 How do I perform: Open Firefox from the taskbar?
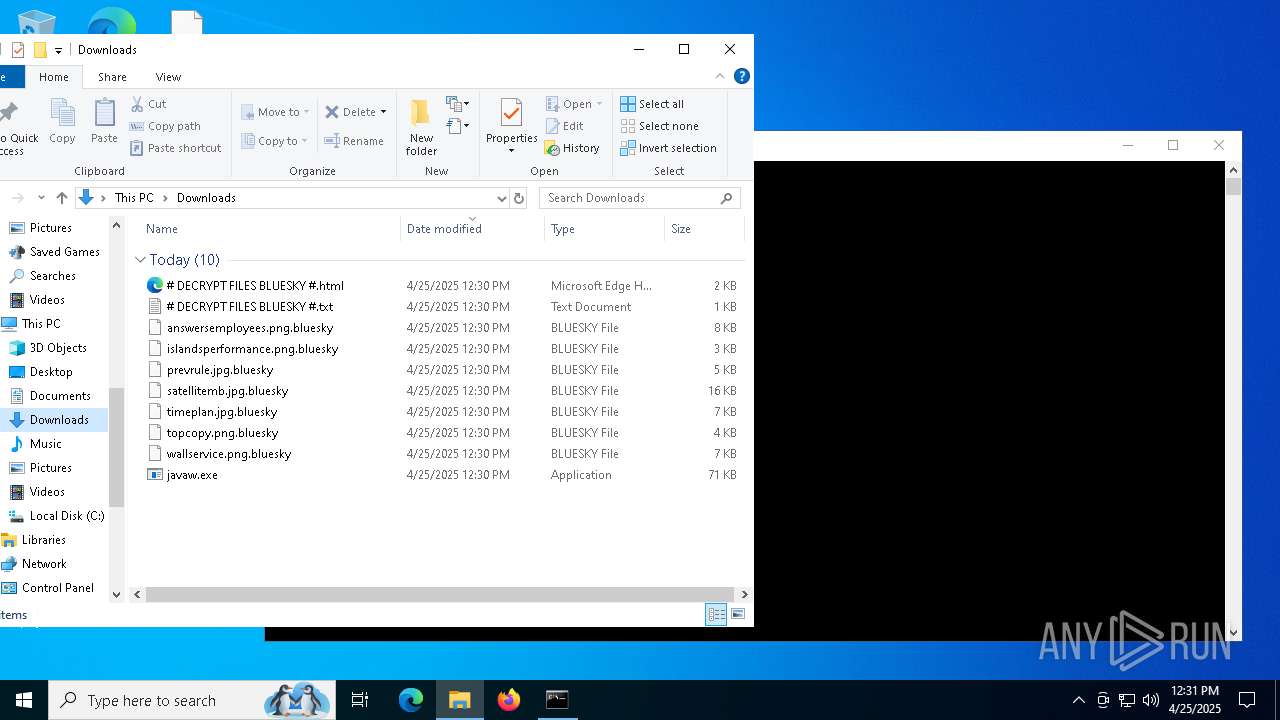pyautogui.click(x=509, y=700)
